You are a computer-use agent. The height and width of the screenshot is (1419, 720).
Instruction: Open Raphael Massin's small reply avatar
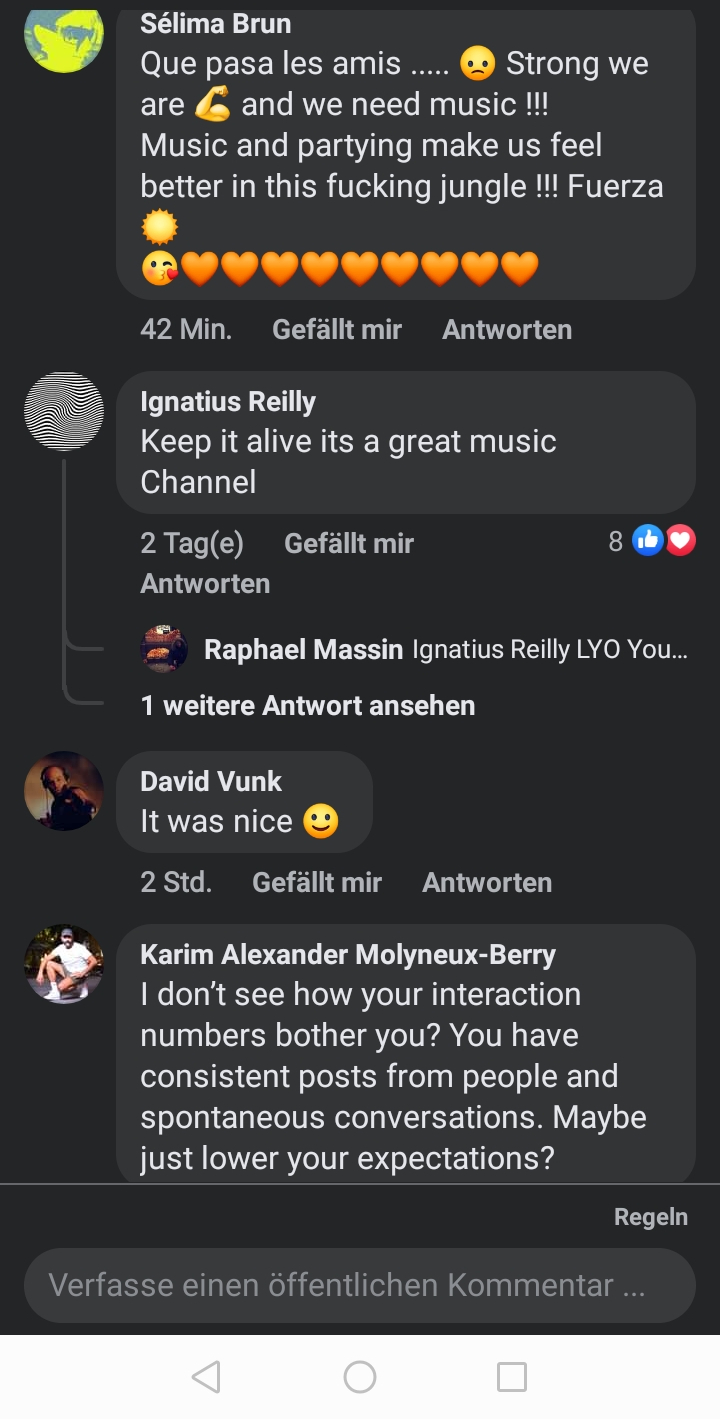click(x=164, y=649)
